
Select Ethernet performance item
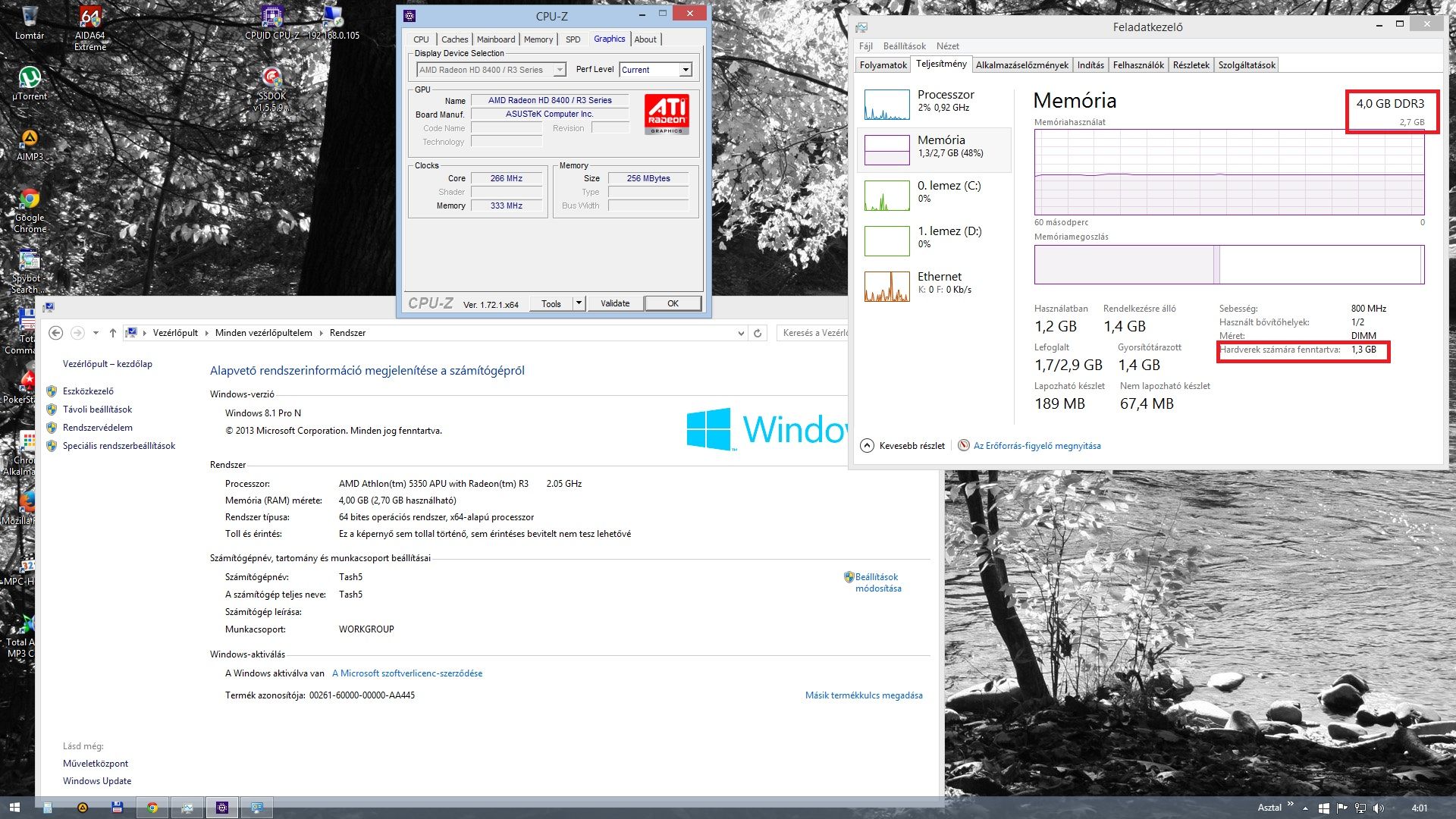pos(934,286)
